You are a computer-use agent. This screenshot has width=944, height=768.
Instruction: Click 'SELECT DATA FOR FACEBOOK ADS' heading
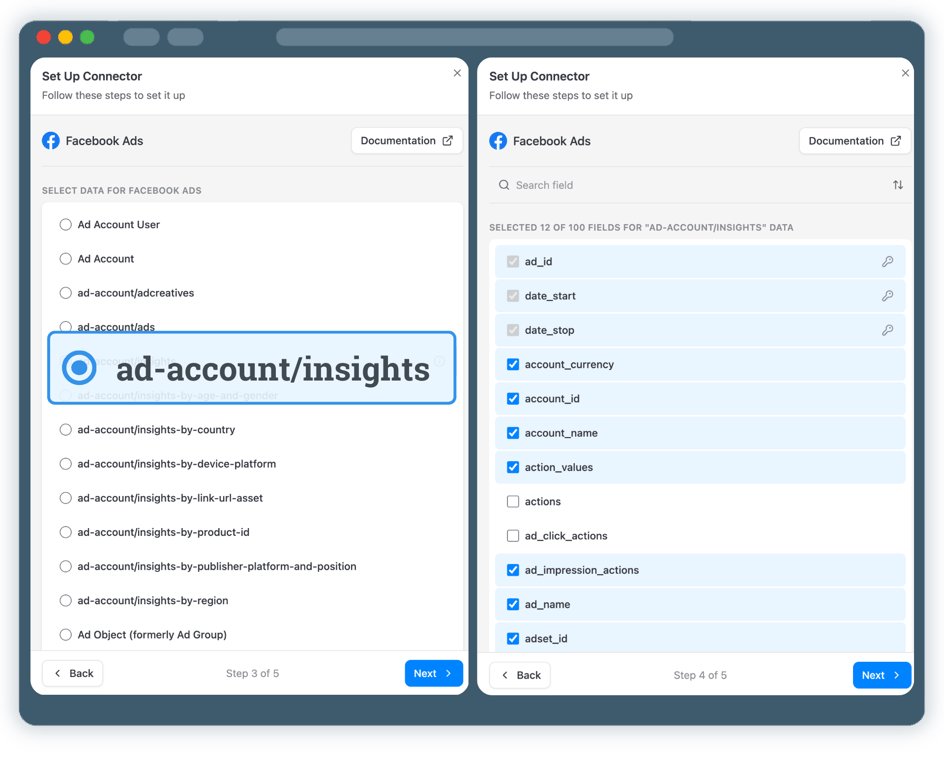pos(122,191)
